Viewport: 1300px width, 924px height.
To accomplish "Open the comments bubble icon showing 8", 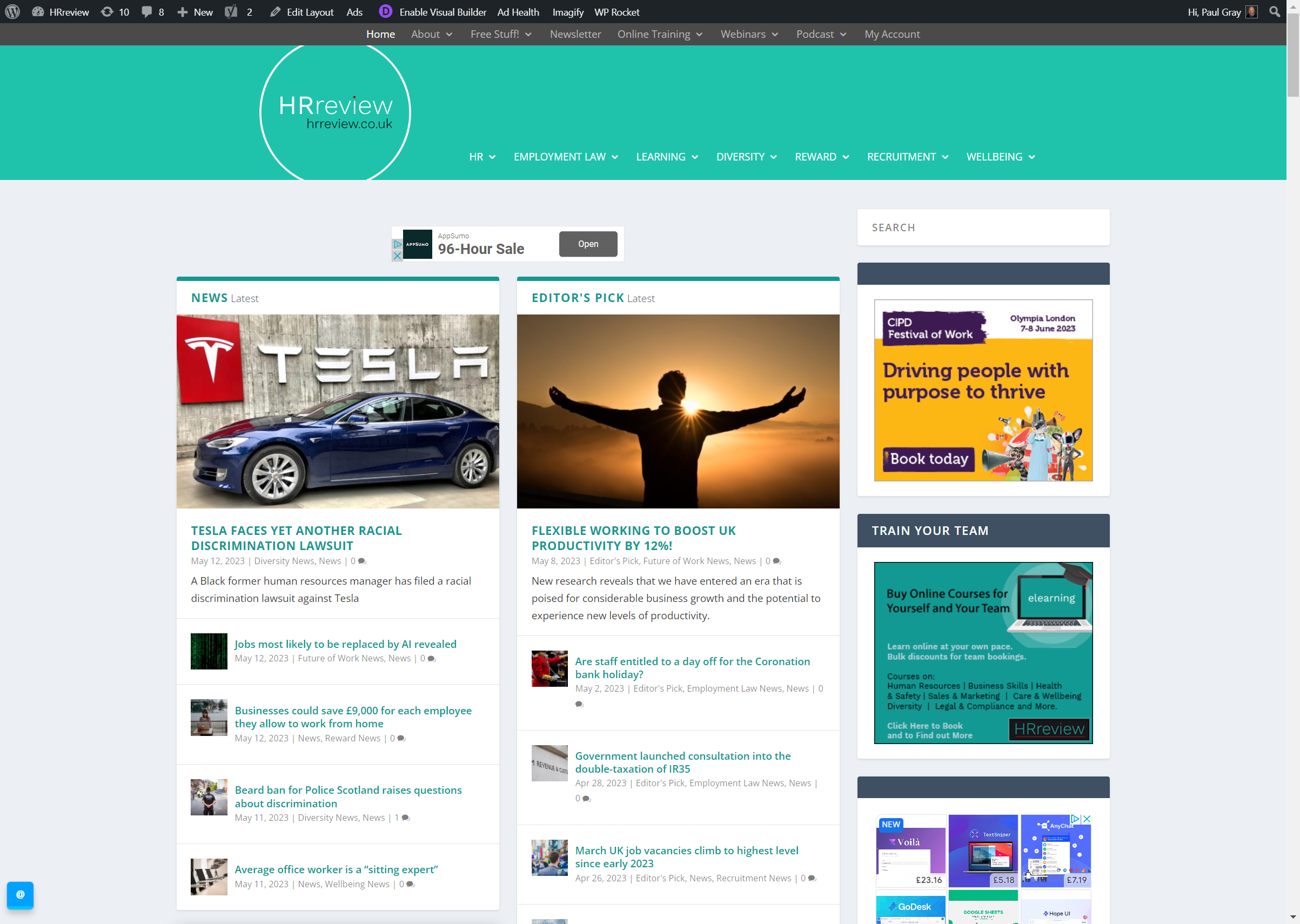I will (x=147, y=11).
